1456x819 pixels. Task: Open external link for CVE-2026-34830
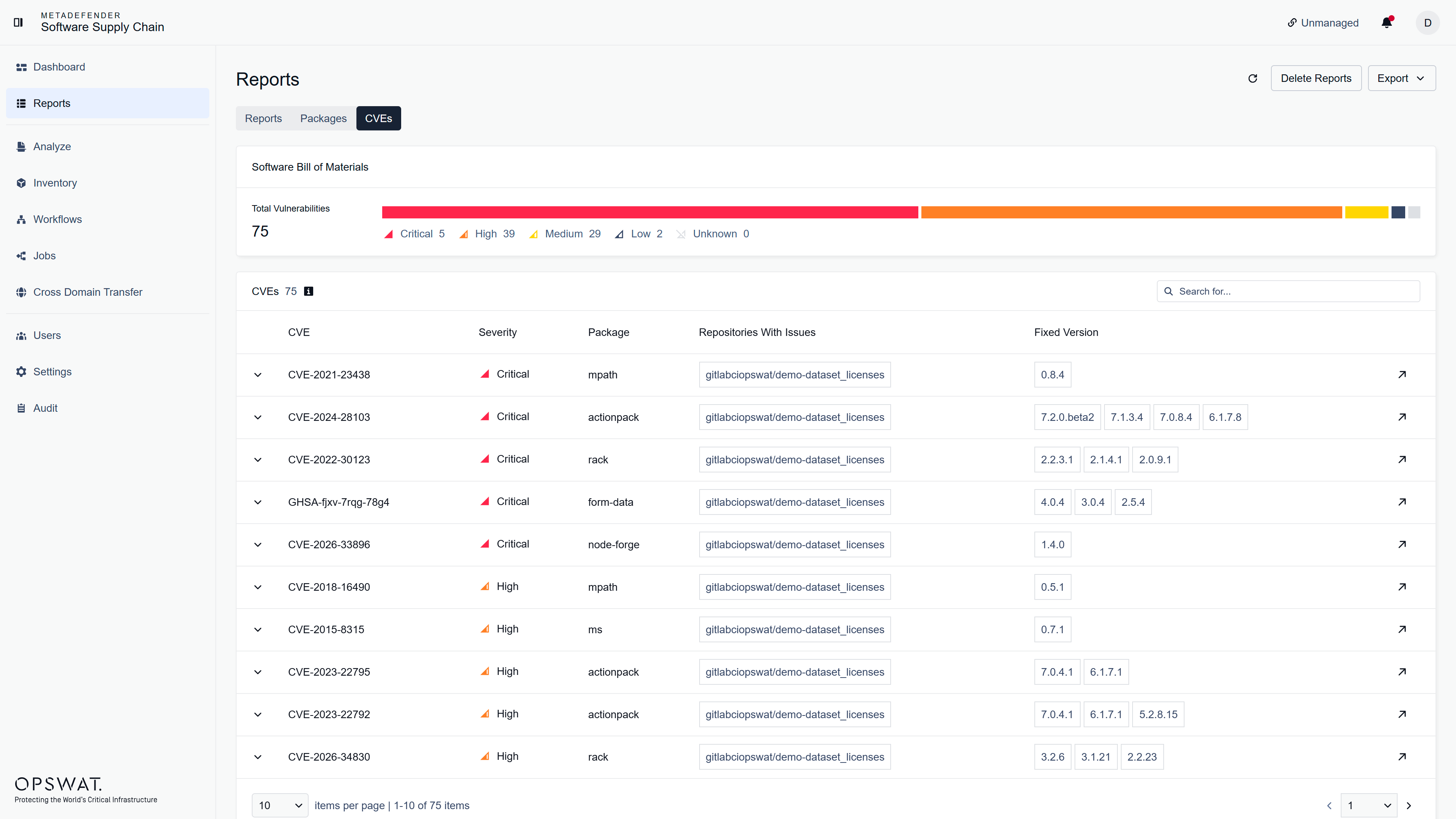click(x=1402, y=757)
